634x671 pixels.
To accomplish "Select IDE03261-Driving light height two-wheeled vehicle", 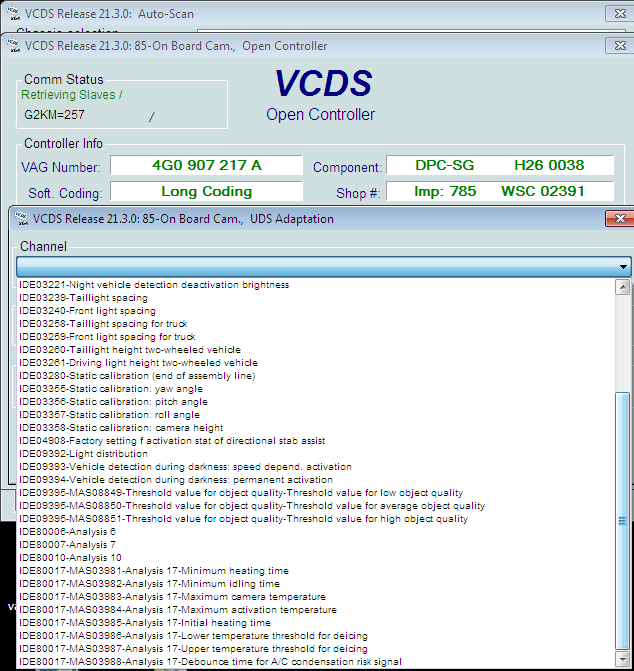I will pyautogui.click(x=316, y=363).
